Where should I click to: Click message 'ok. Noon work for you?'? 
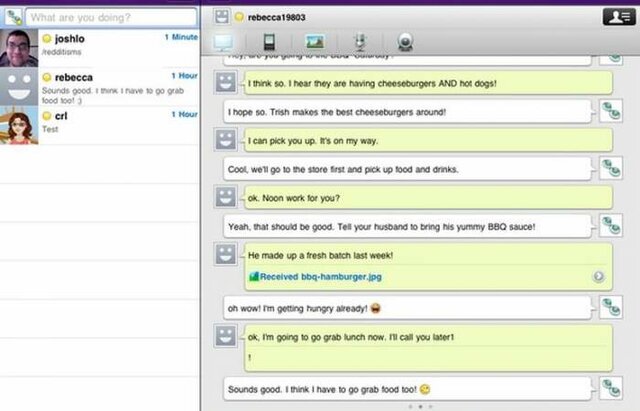[428, 198]
